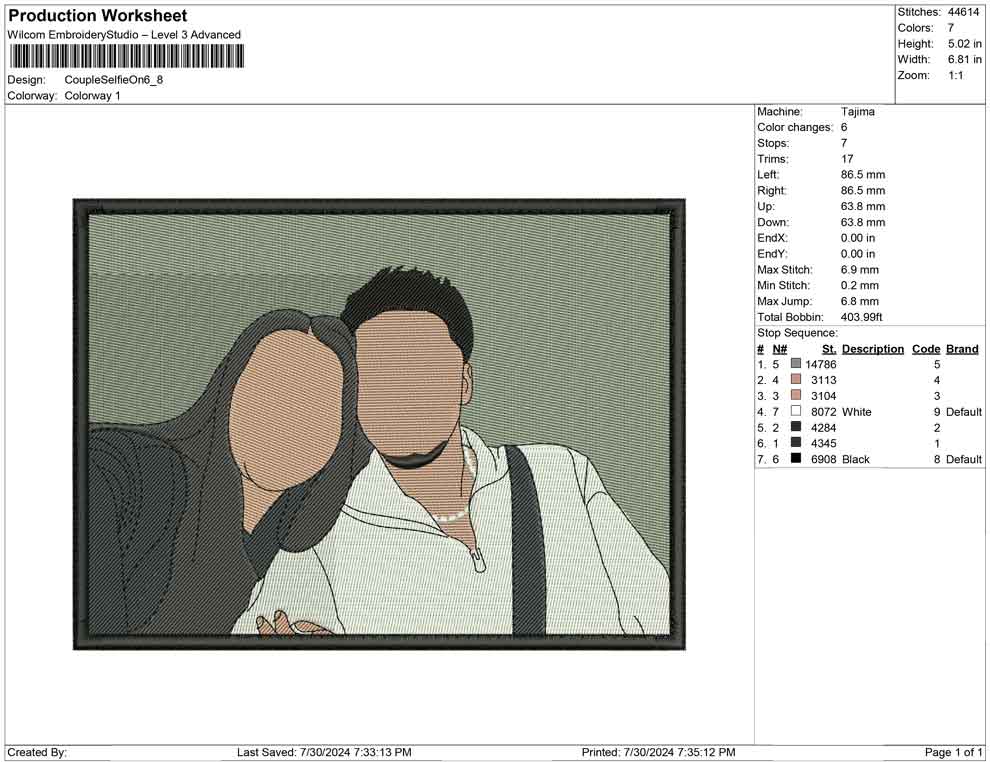
Task: Select the white swatch in stop 4
Action: pos(796,412)
